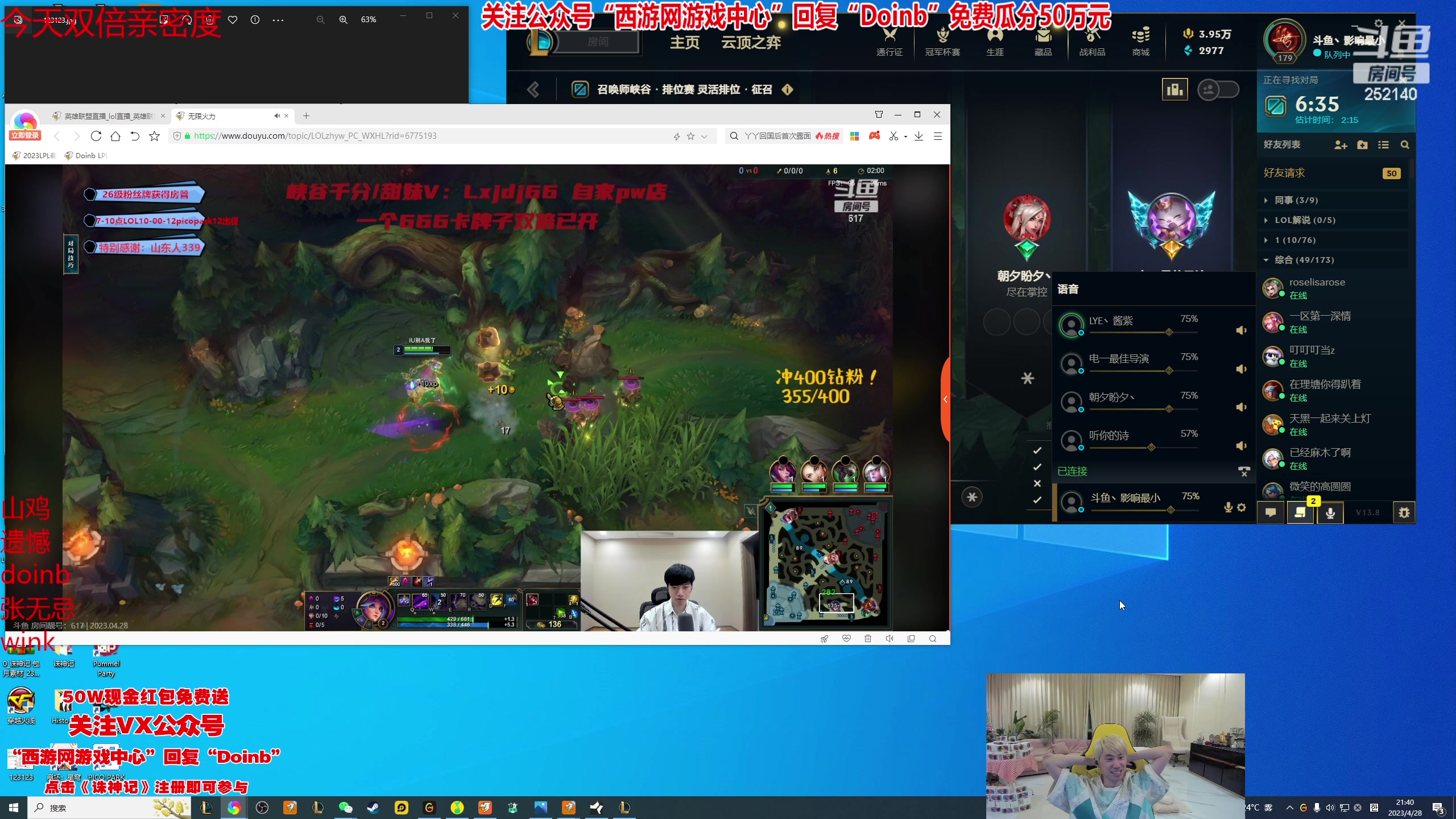Open the 生涯 profile section
The height and width of the screenshot is (819, 1456).
995,42
